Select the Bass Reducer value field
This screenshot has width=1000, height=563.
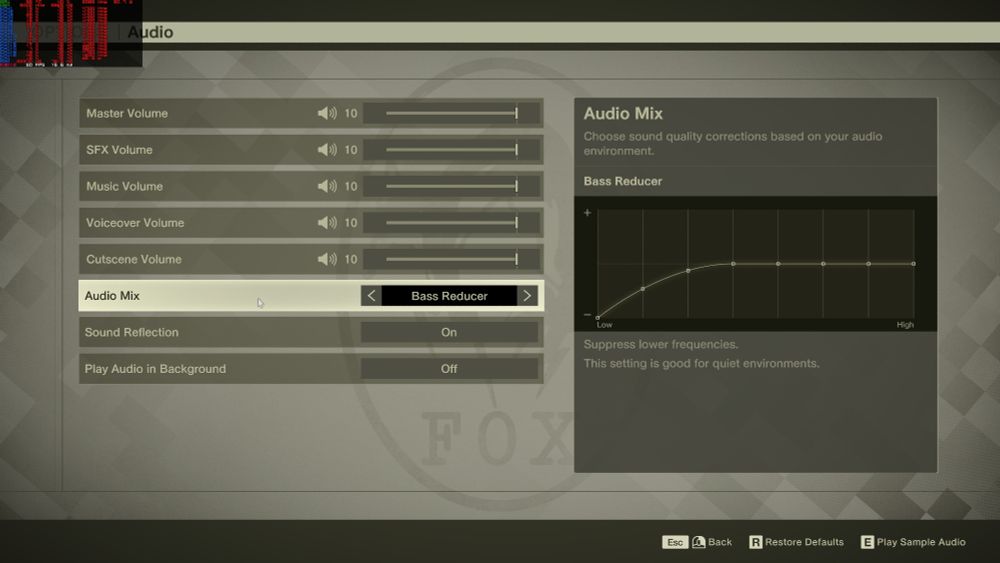450,296
